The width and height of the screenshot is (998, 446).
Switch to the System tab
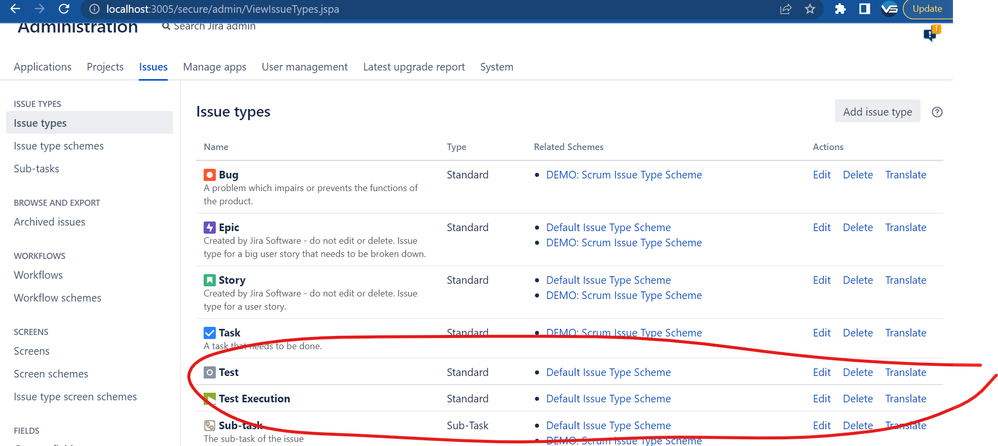pyautogui.click(x=496, y=67)
